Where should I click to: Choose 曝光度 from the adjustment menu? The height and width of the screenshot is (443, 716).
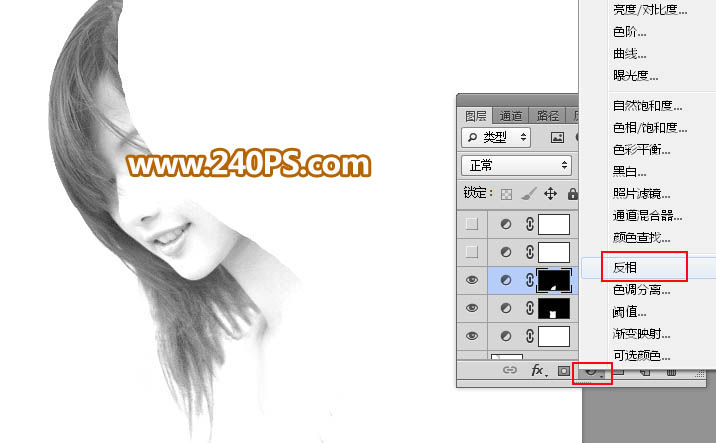[636, 76]
